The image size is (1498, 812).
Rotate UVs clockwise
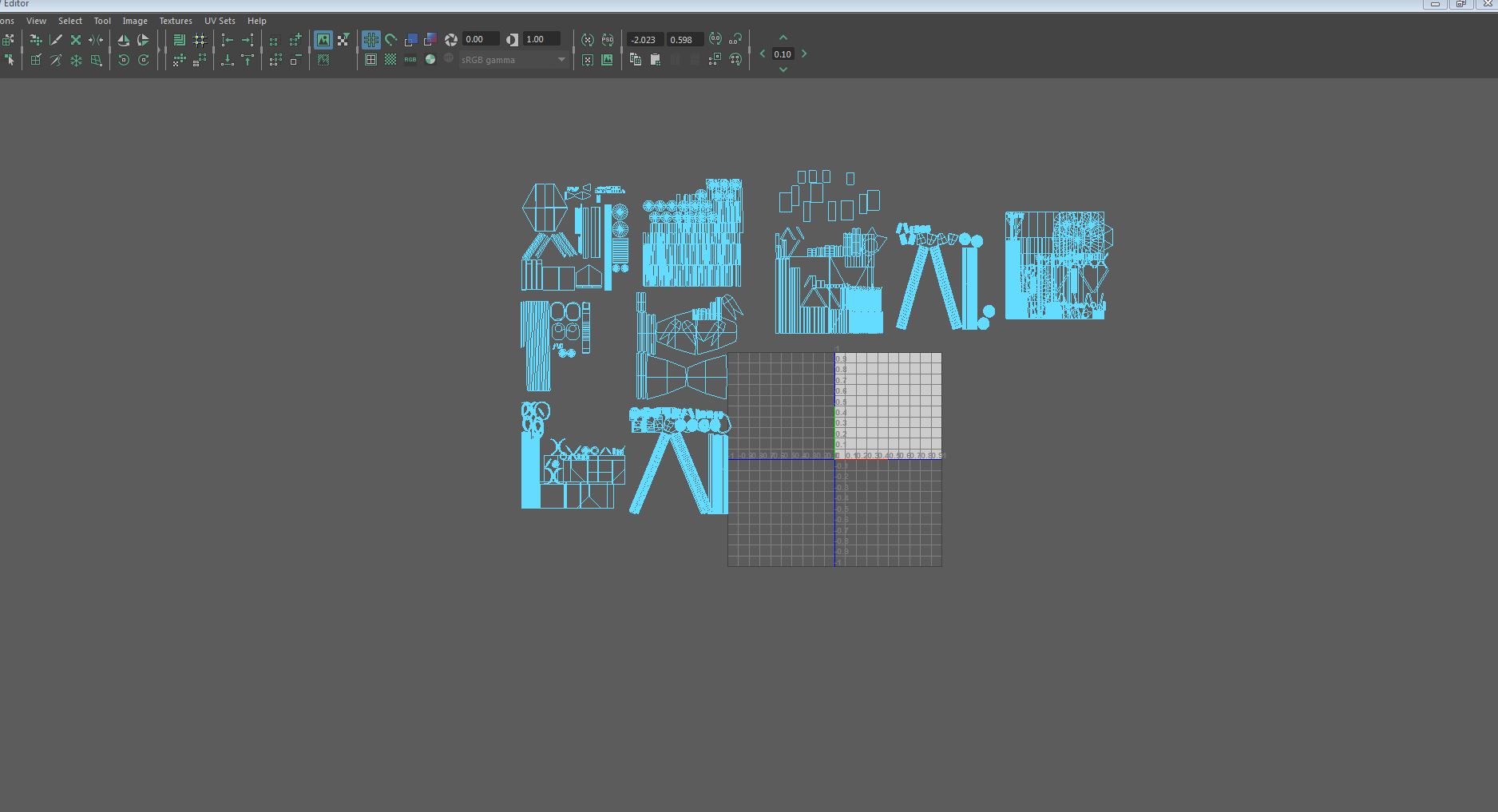click(x=144, y=61)
